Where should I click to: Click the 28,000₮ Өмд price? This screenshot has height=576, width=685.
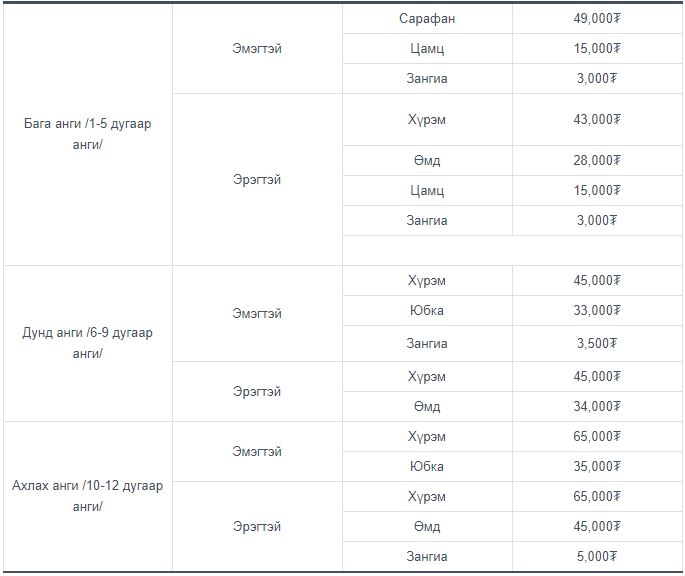[x=597, y=160]
